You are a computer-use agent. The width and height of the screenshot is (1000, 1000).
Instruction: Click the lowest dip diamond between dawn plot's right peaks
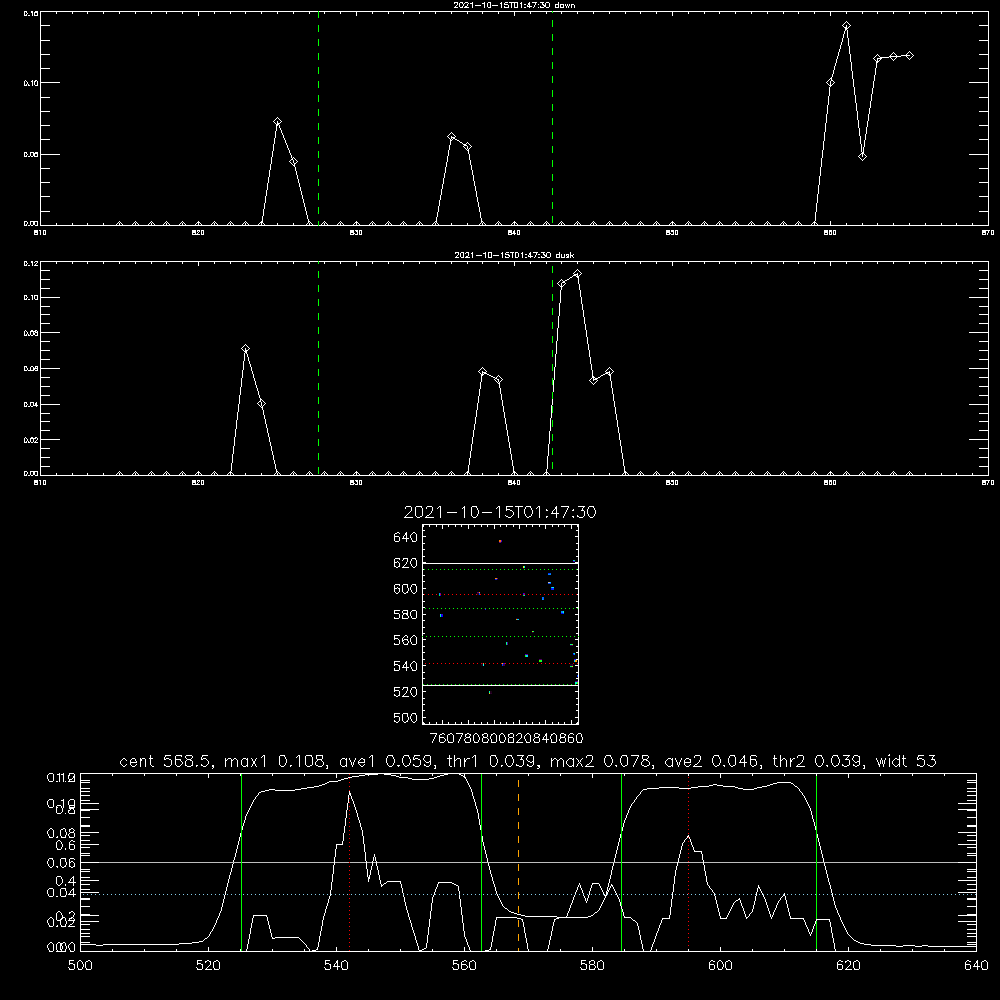[x=862, y=156]
